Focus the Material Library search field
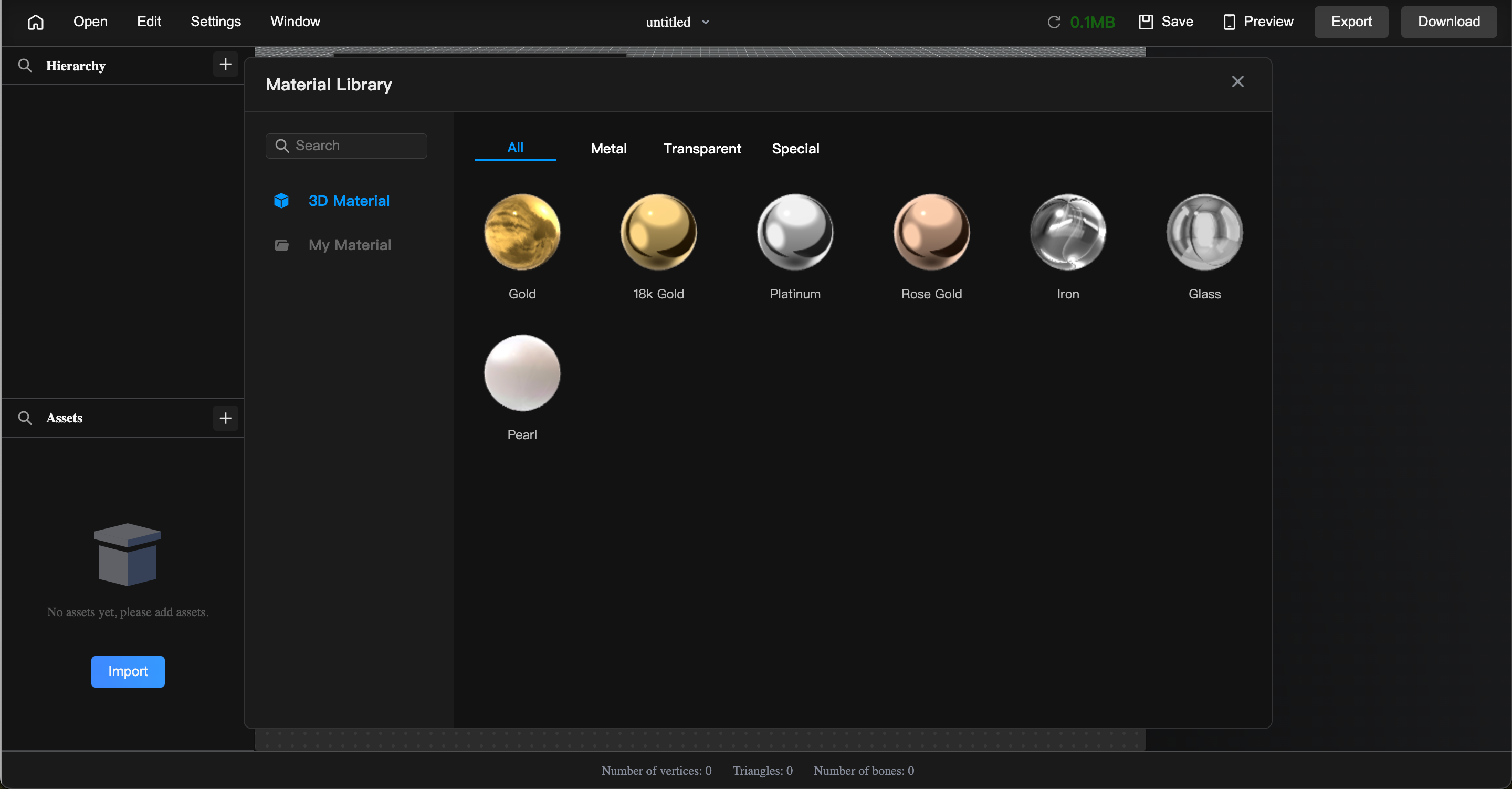Image resolution: width=1512 pixels, height=789 pixels. pos(346,146)
